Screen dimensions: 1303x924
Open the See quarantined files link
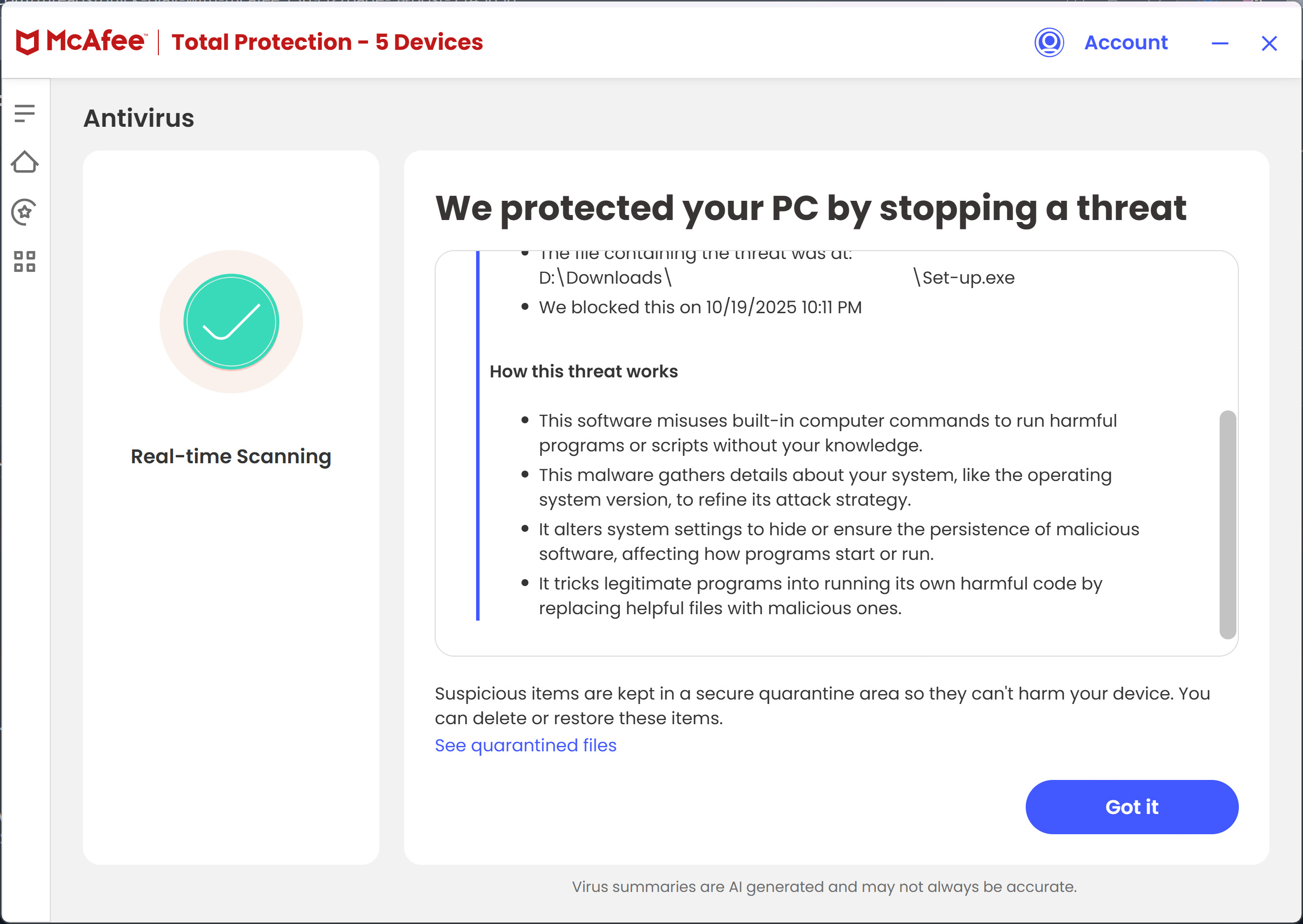coord(525,745)
